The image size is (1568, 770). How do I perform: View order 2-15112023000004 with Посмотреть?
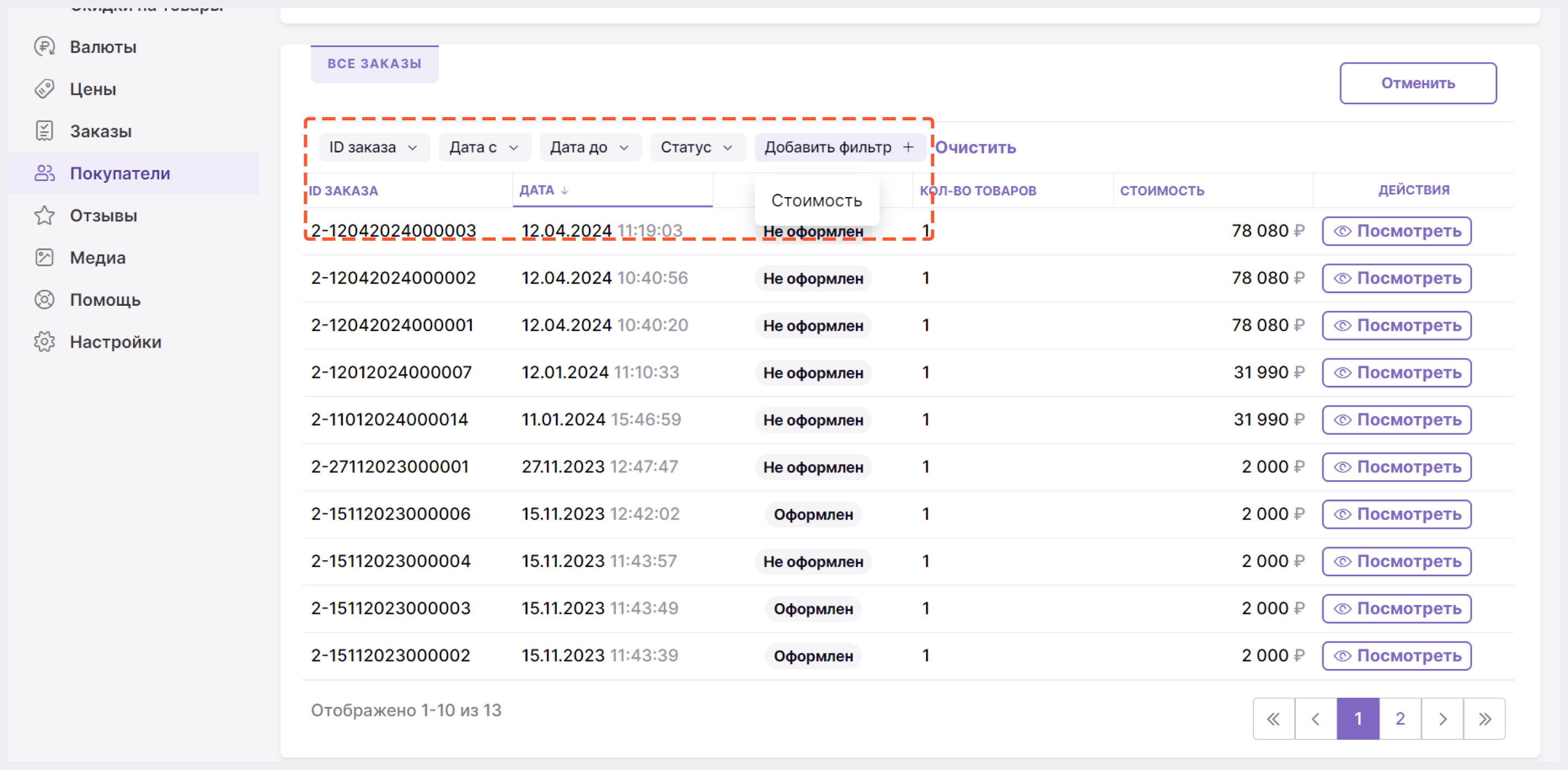(1396, 561)
